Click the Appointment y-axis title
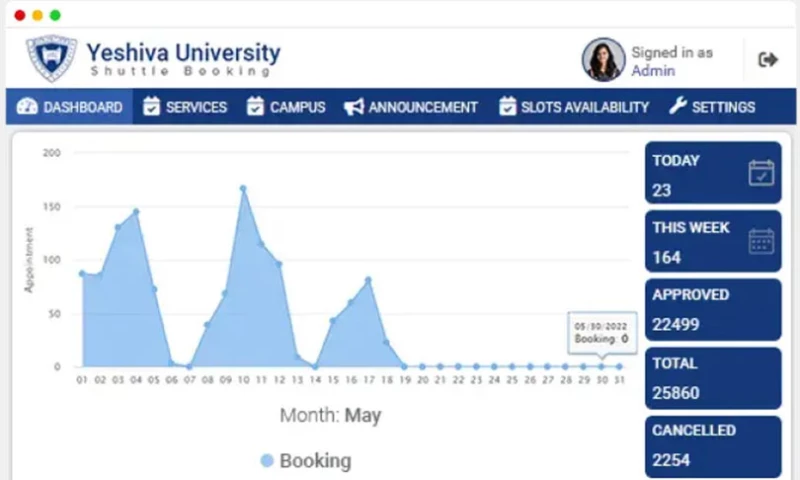 click(x=29, y=260)
